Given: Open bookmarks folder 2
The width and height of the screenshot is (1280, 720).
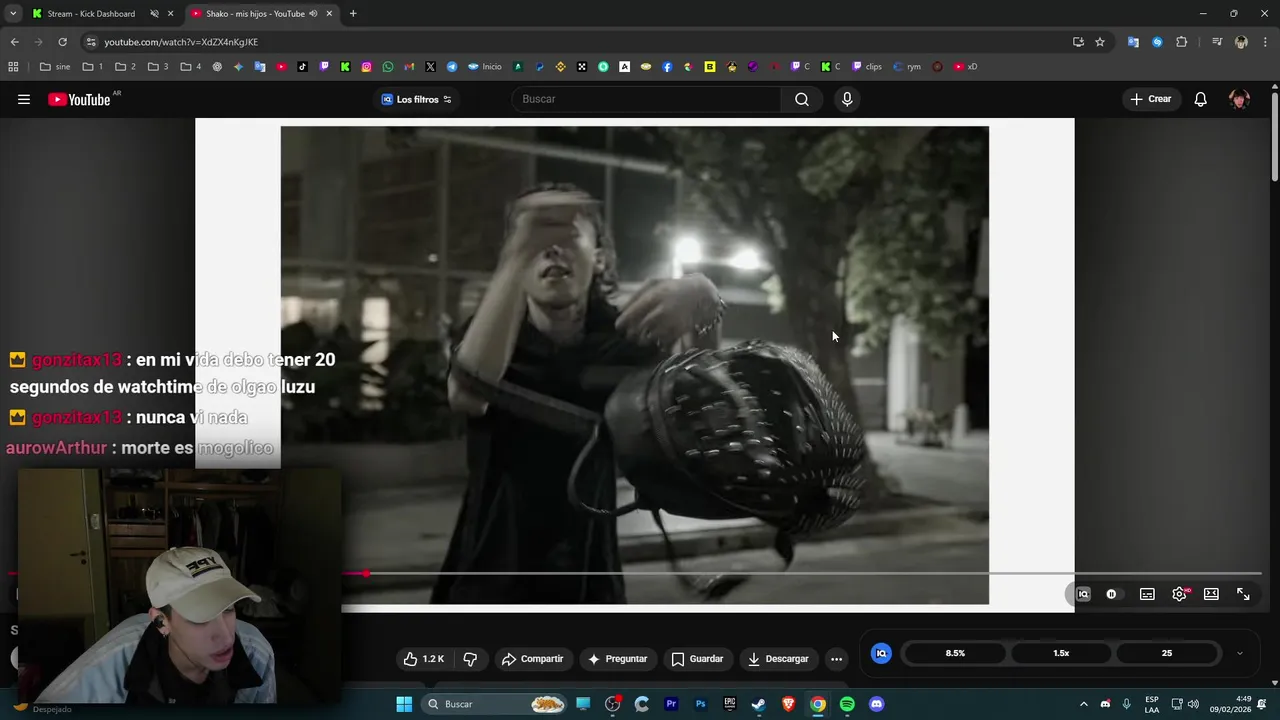Looking at the screenshot, I should 126,67.
